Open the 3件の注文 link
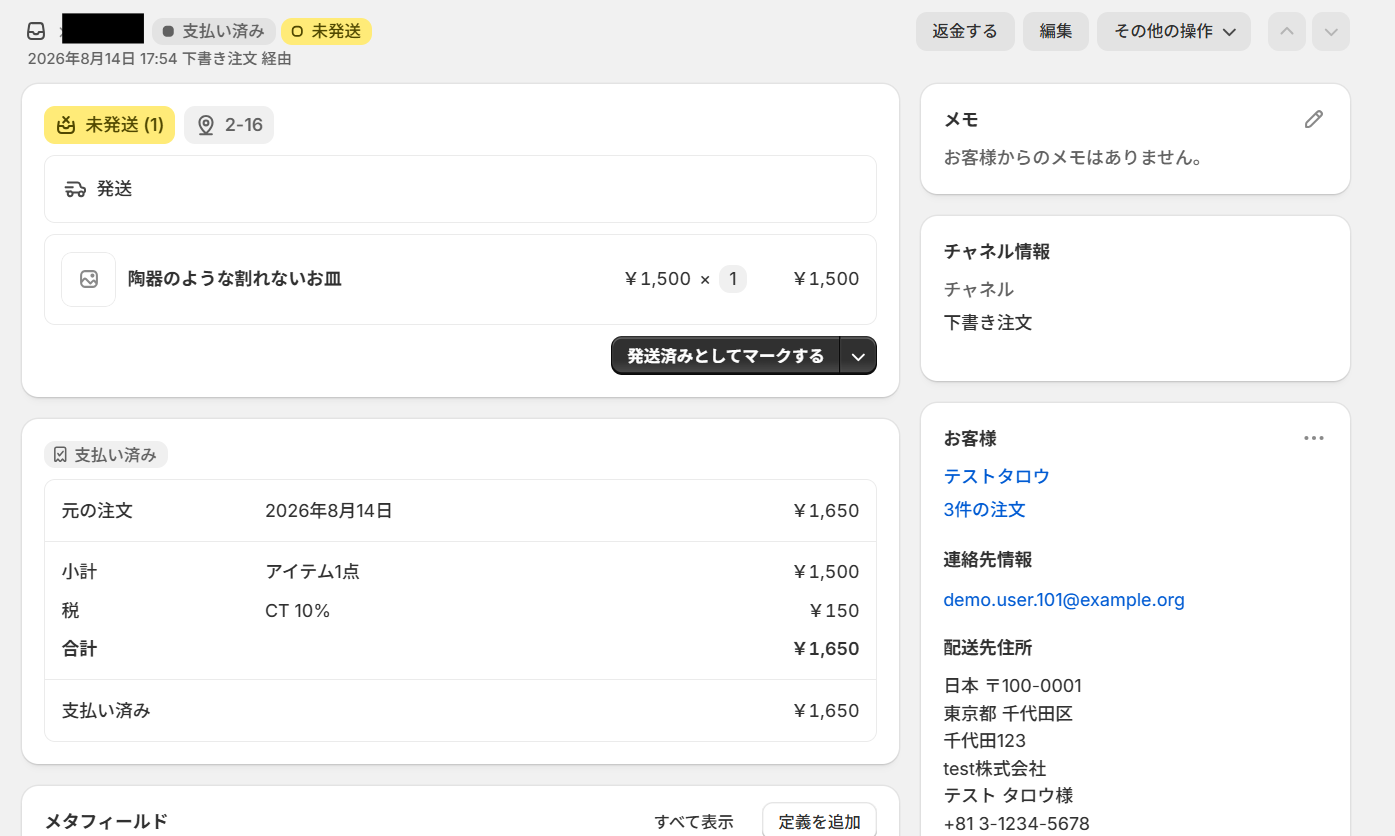The image size is (1395, 836). point(985,510)
